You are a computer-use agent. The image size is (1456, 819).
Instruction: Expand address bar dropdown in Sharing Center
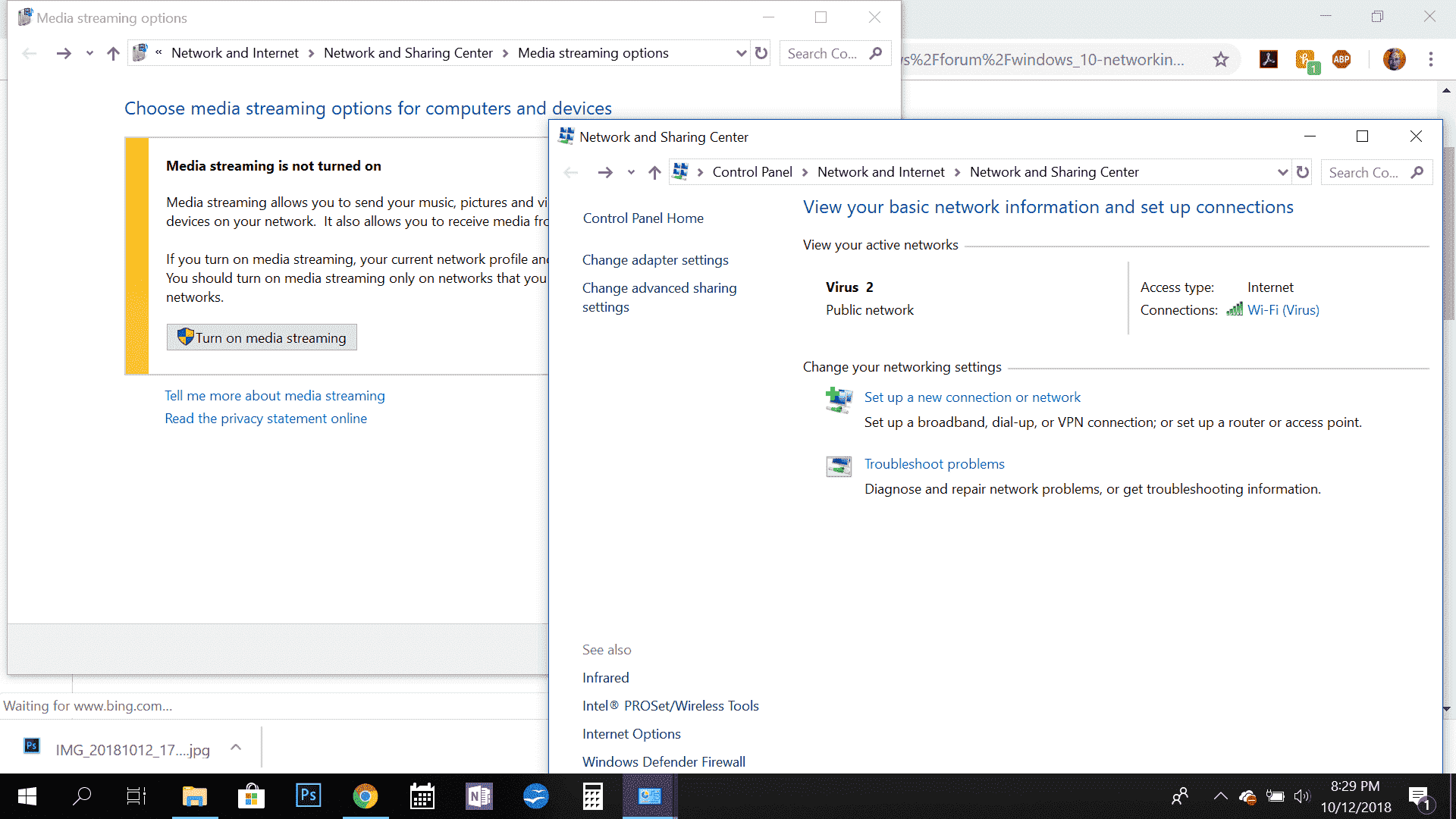1282,172
